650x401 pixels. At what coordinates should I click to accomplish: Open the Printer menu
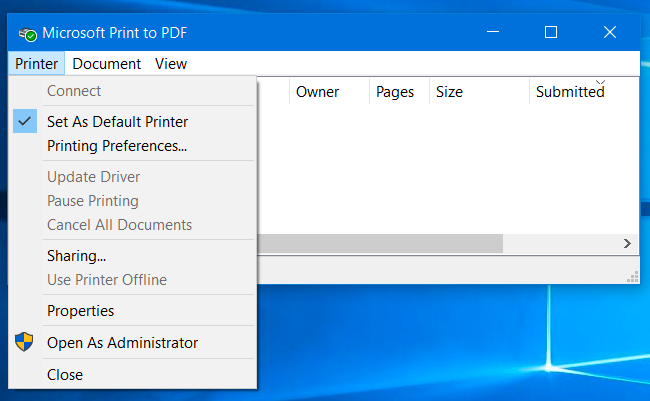[37, 63]
